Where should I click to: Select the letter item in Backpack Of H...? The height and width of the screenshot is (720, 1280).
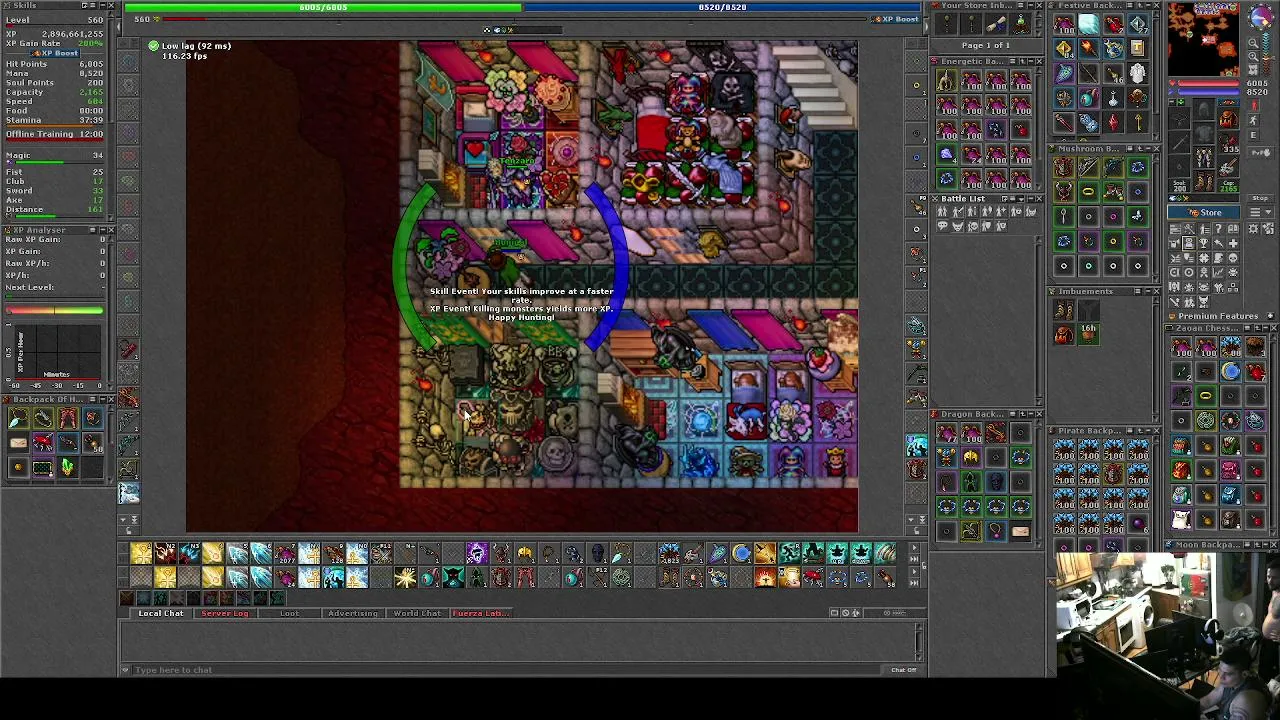(x=18, y=443)
